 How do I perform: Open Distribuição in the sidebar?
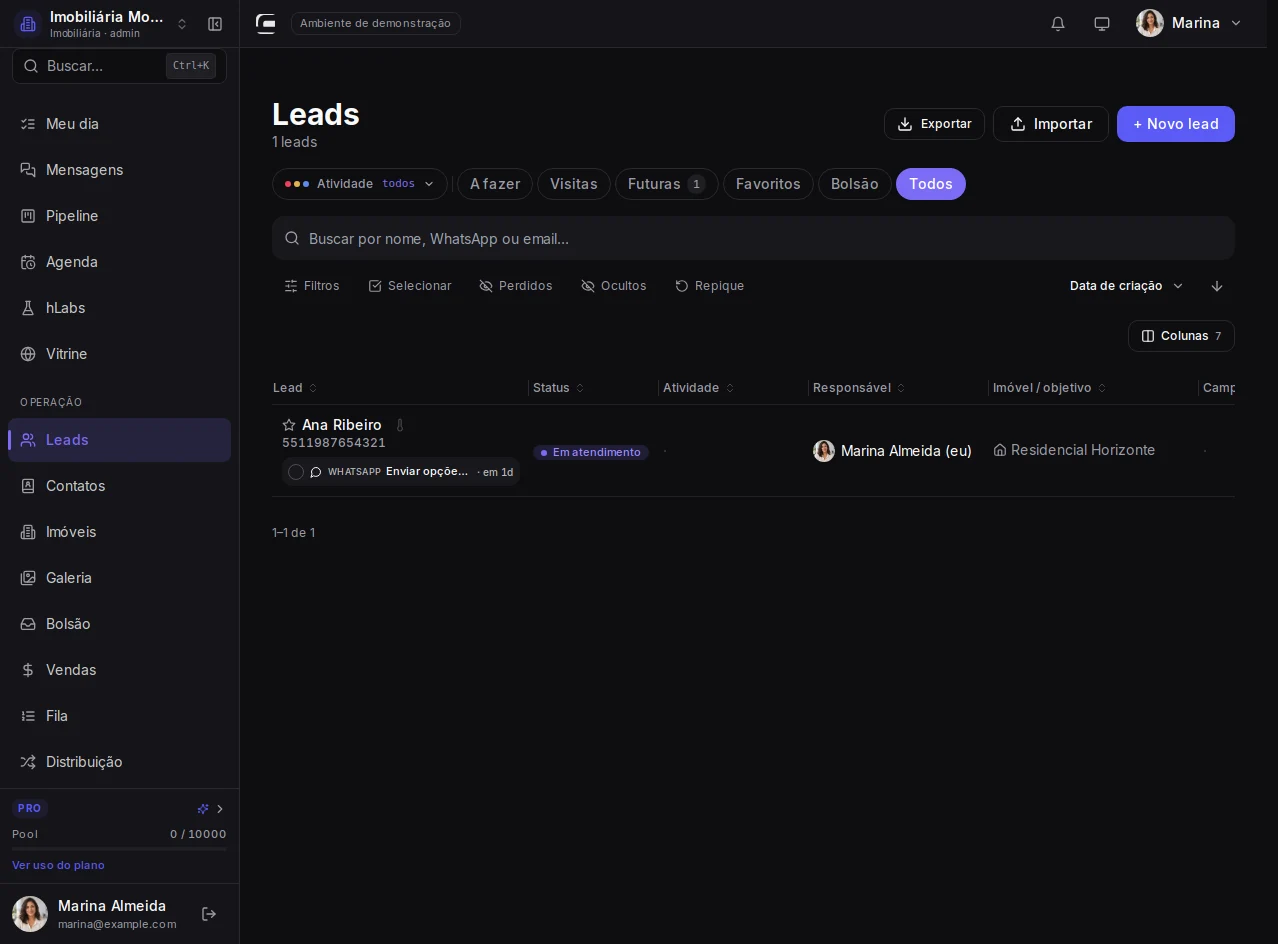119,762
